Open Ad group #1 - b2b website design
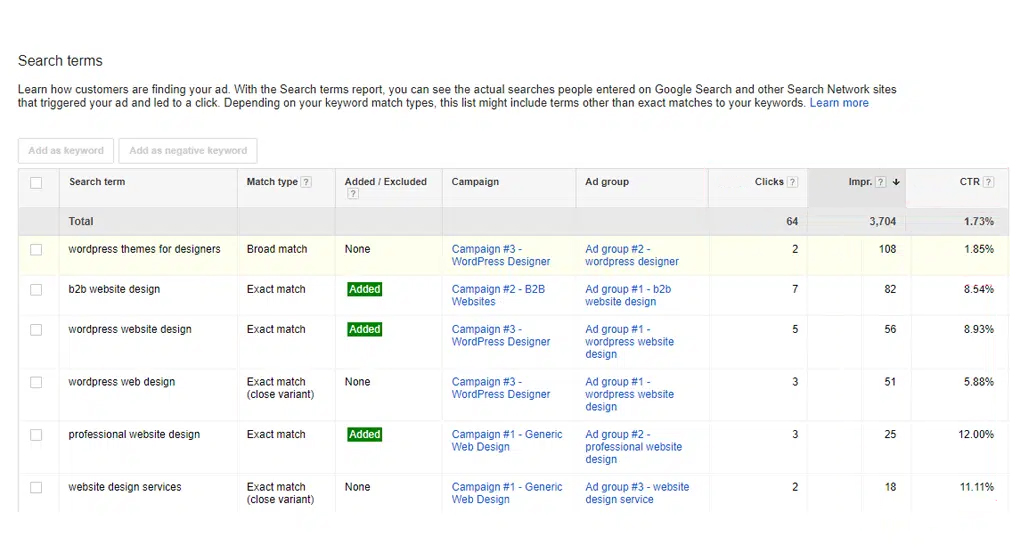 (x=628, y=295)
